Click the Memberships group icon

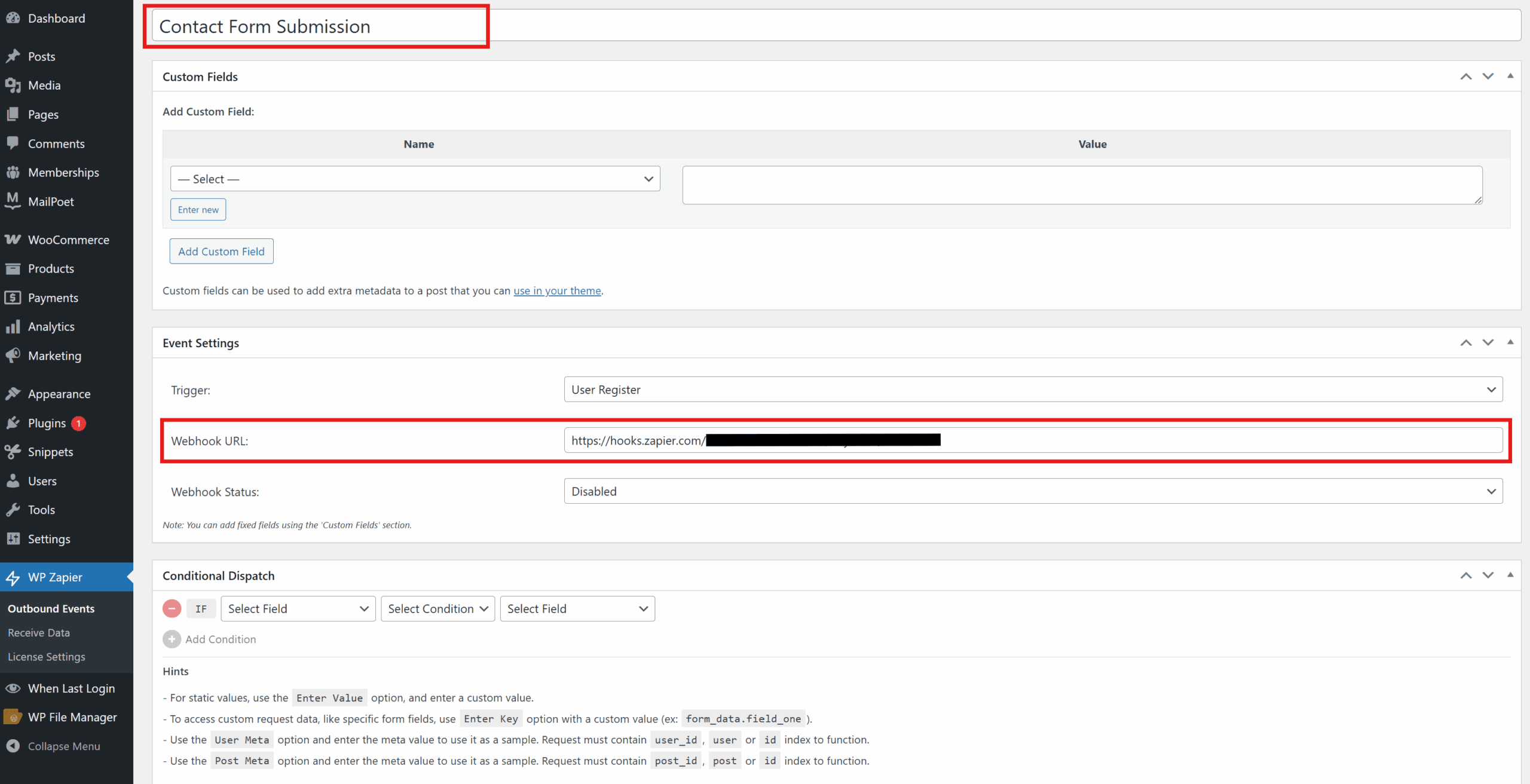13,172
